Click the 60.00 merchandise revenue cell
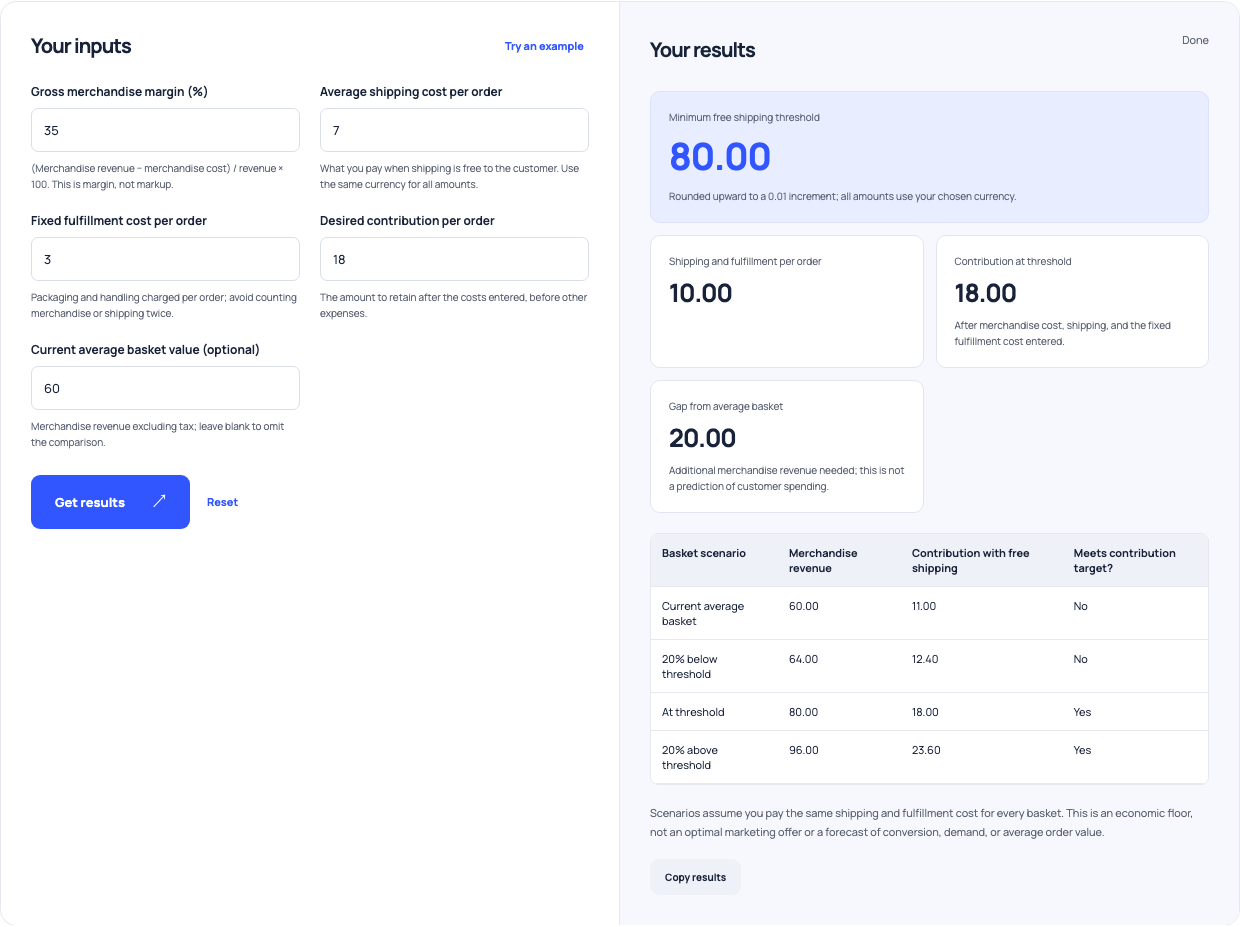The height and width of the screenshot is (927, 1240). pos(803,606)
